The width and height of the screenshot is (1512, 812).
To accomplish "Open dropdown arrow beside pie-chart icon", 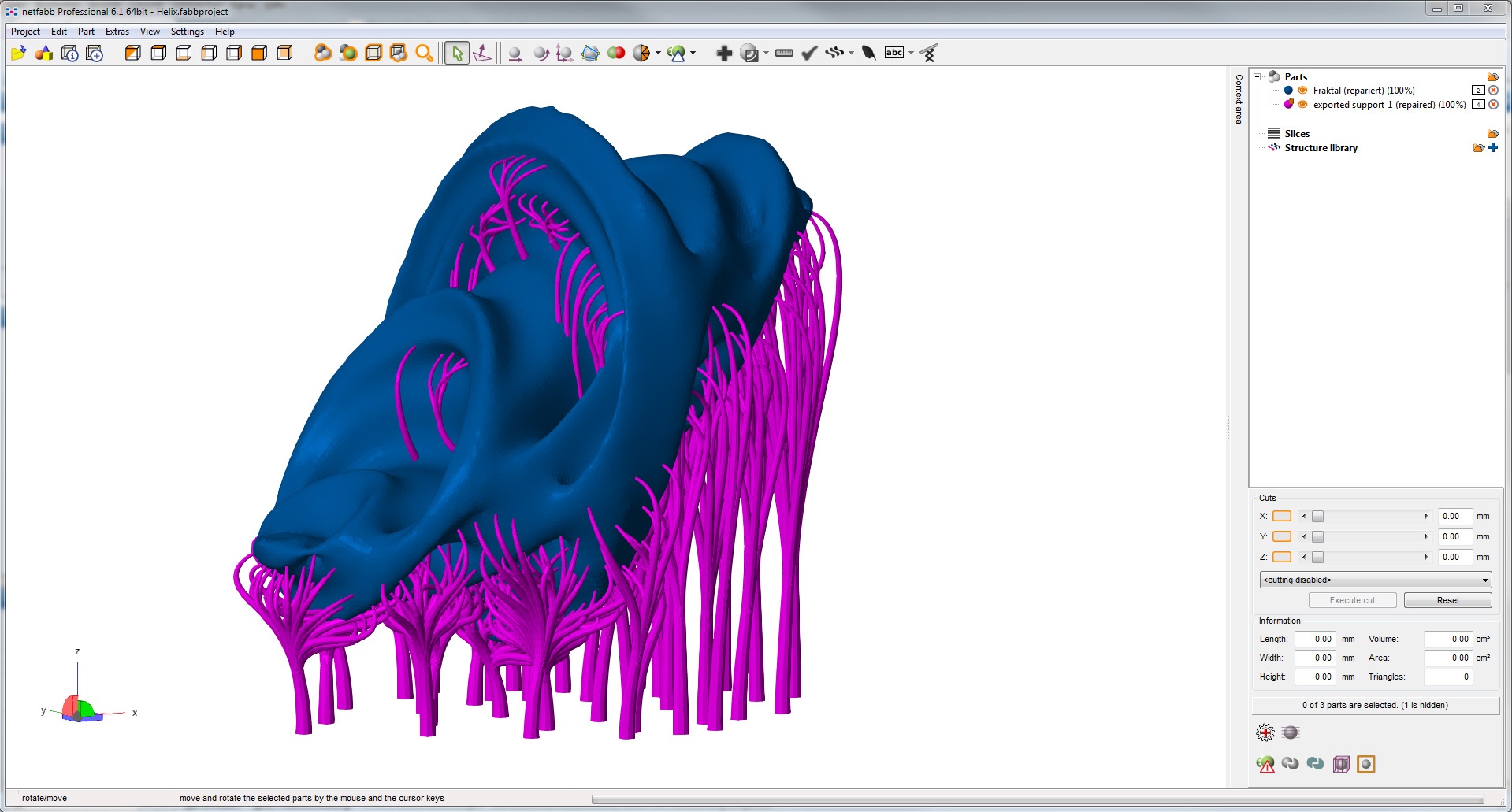I will (658, 53).
